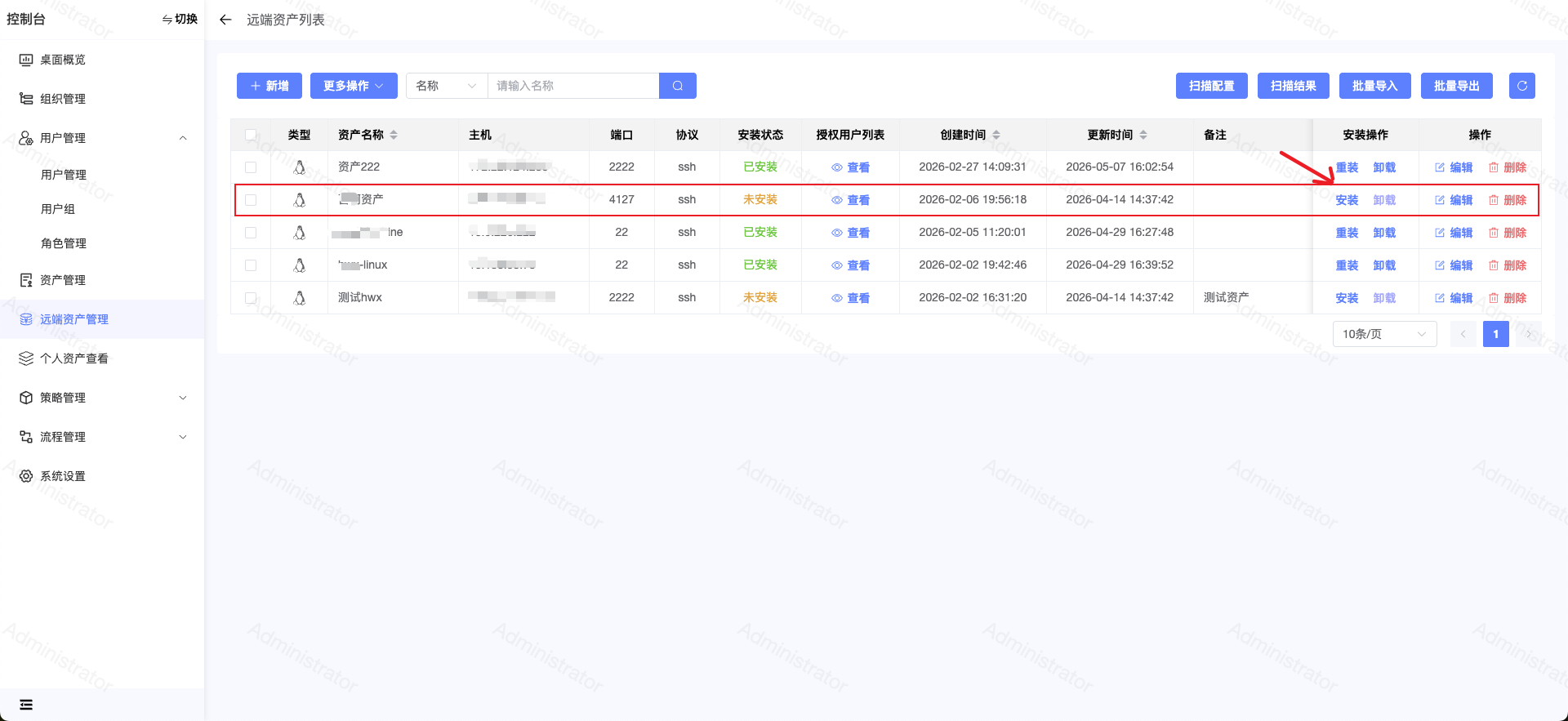Open 桌面概览 from the sidebar
Viewport: 1568px width, 721px height.
point(102,60)
